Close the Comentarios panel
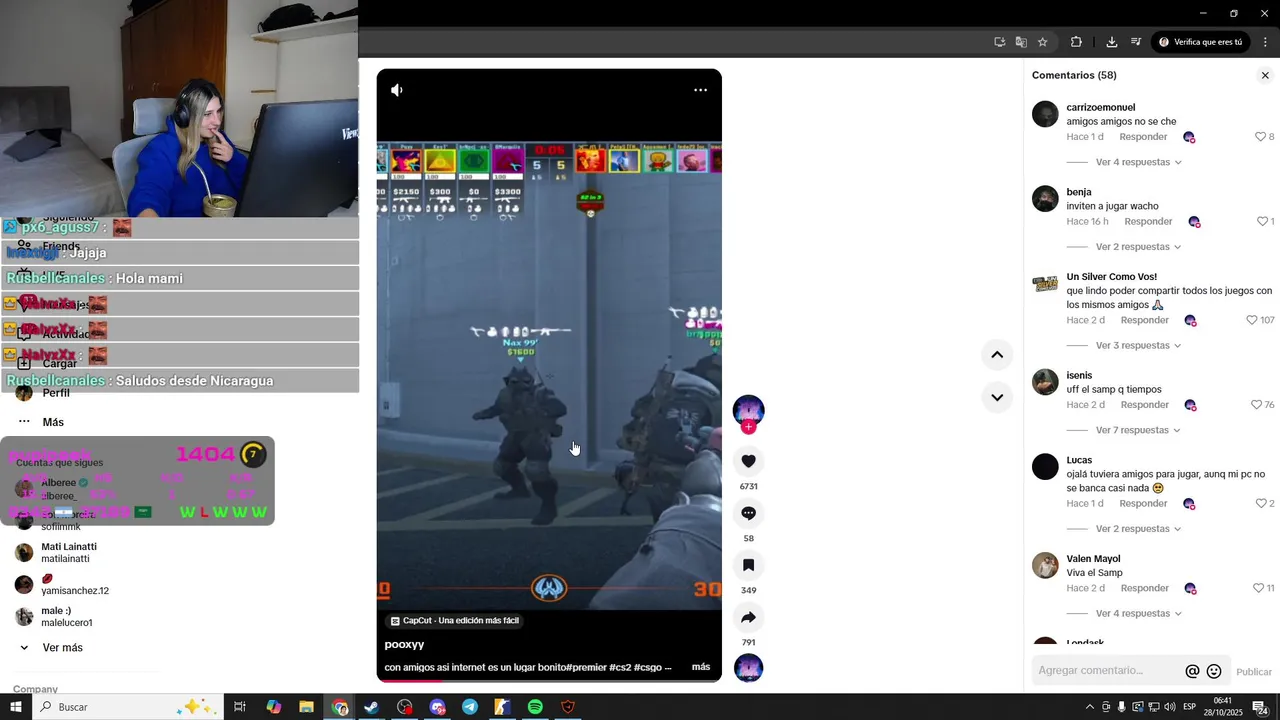 point(1265,75)
